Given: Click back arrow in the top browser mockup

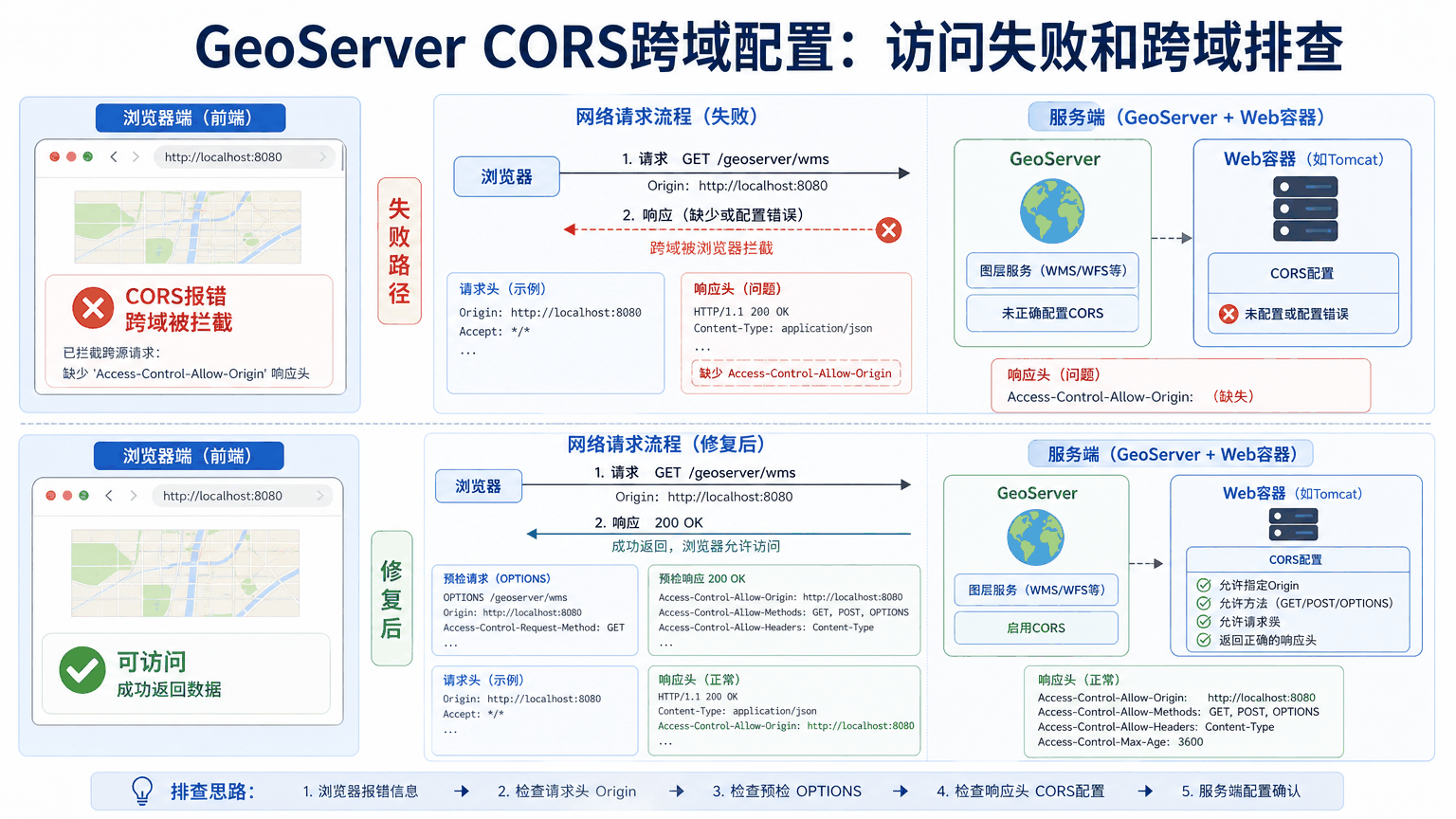Looking at the screenshot, I should pos(114,156).
